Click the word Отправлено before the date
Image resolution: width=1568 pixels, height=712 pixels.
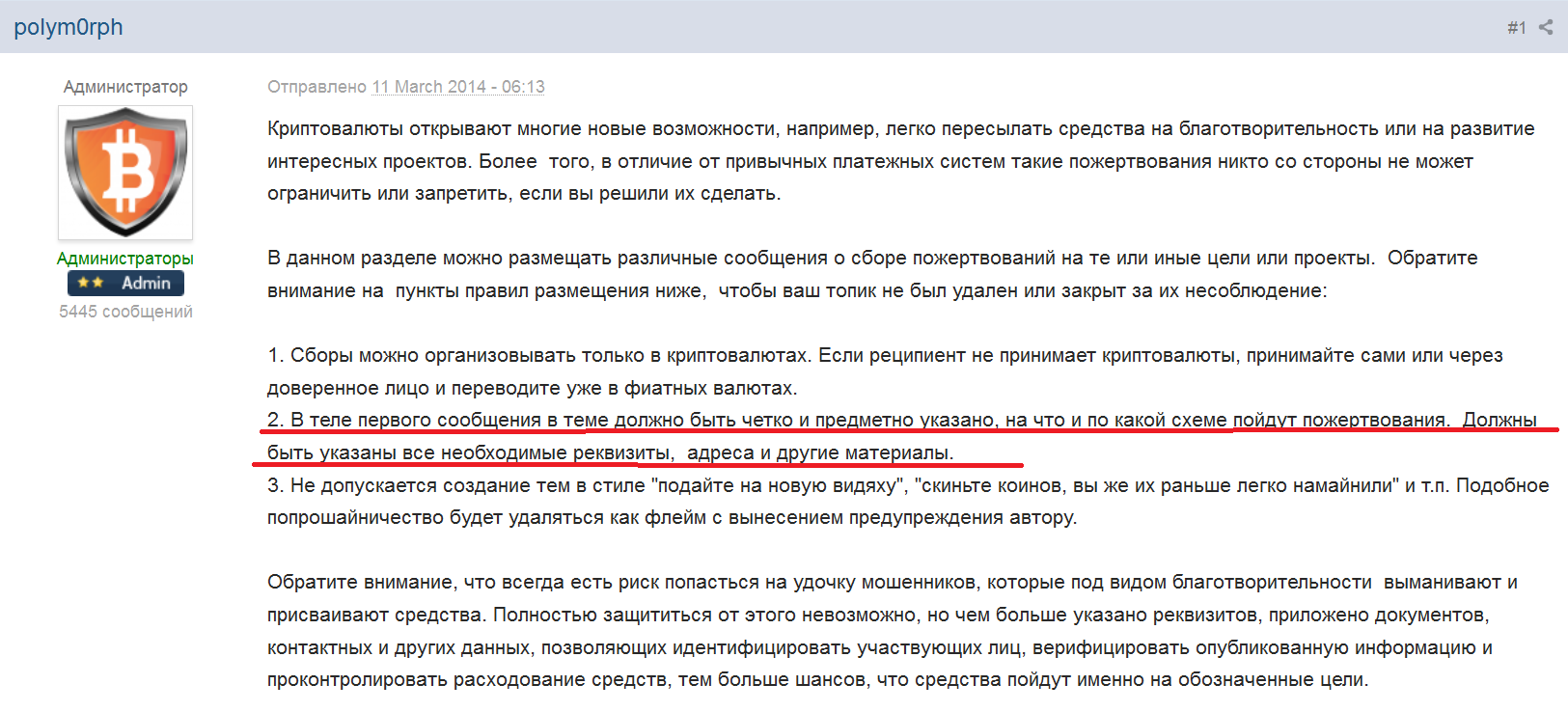pyautogui.click(x=316, y=87)
